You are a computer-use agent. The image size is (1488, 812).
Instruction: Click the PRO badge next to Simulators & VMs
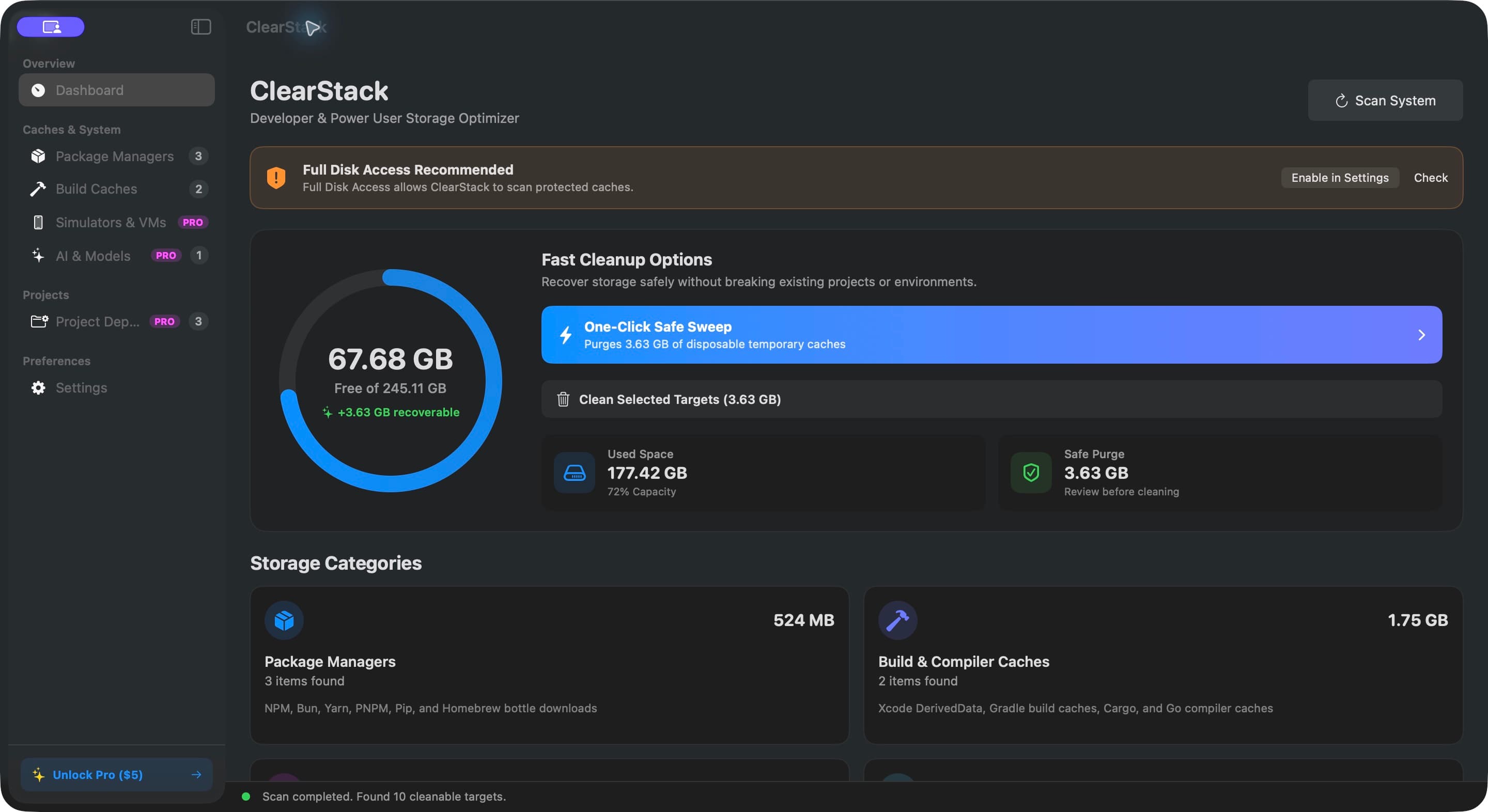pyautogui.click(x=192, y=222)
